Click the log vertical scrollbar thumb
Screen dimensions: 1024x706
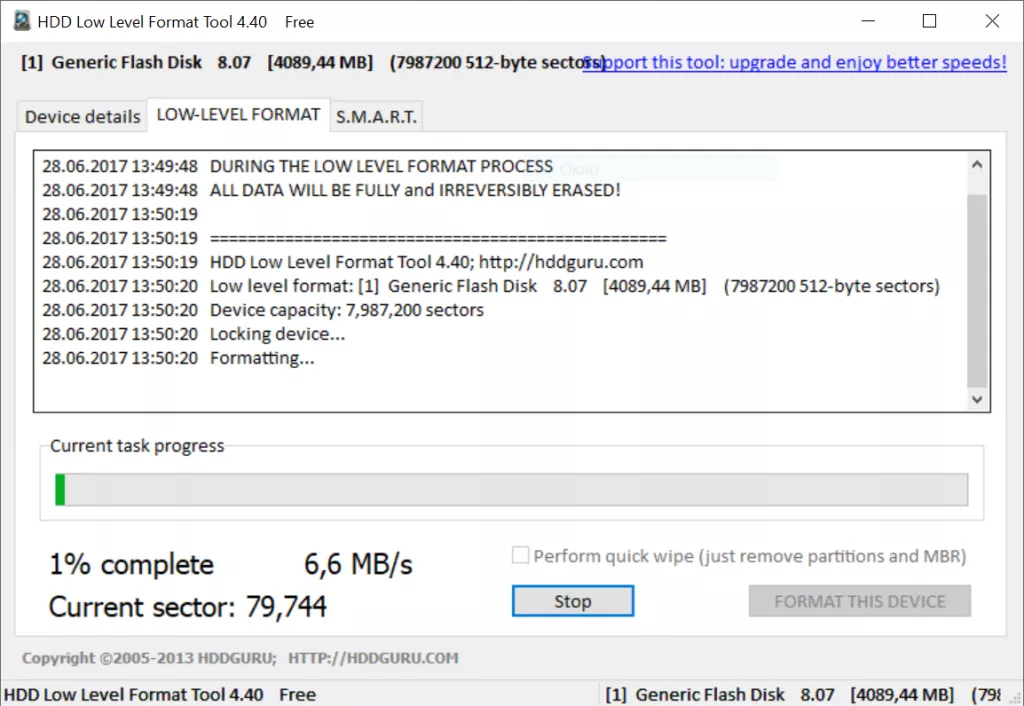[x=977, y=291]
